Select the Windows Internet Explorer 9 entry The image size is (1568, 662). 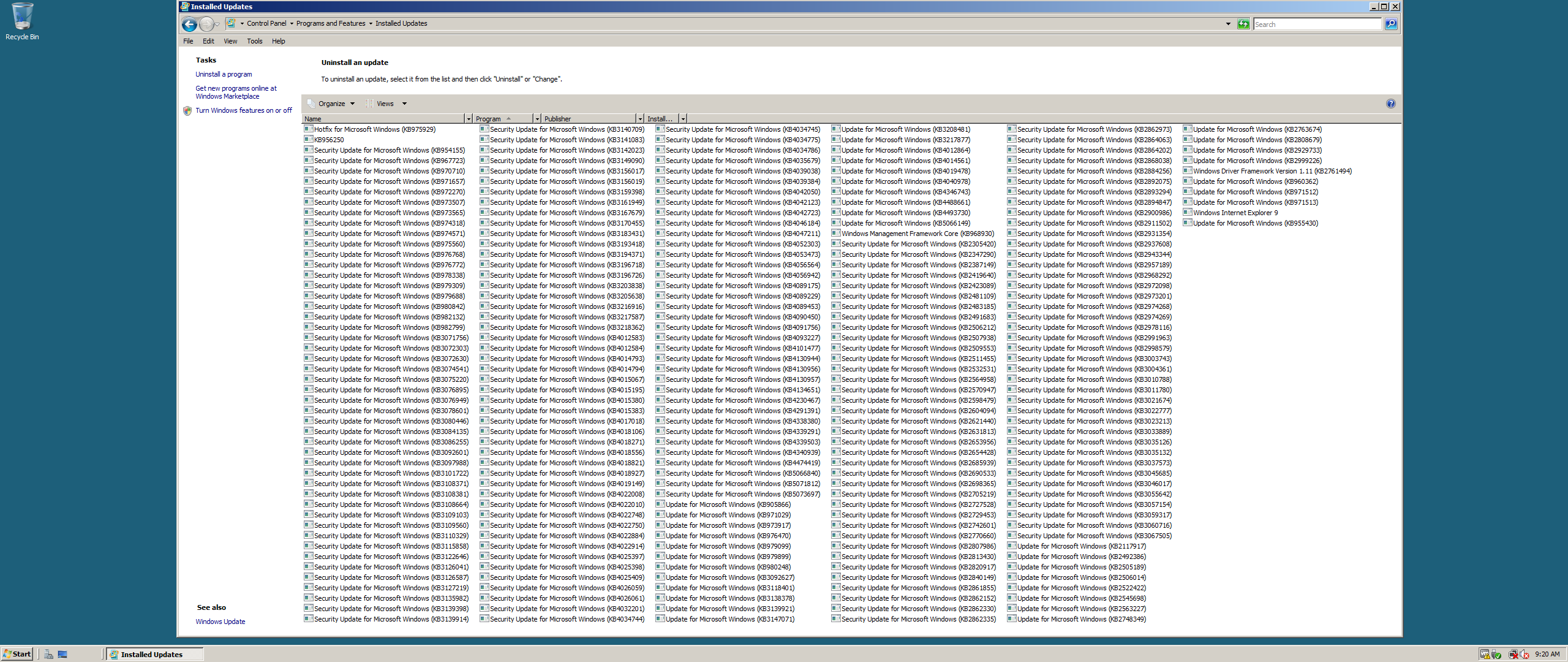point(1235,213)
